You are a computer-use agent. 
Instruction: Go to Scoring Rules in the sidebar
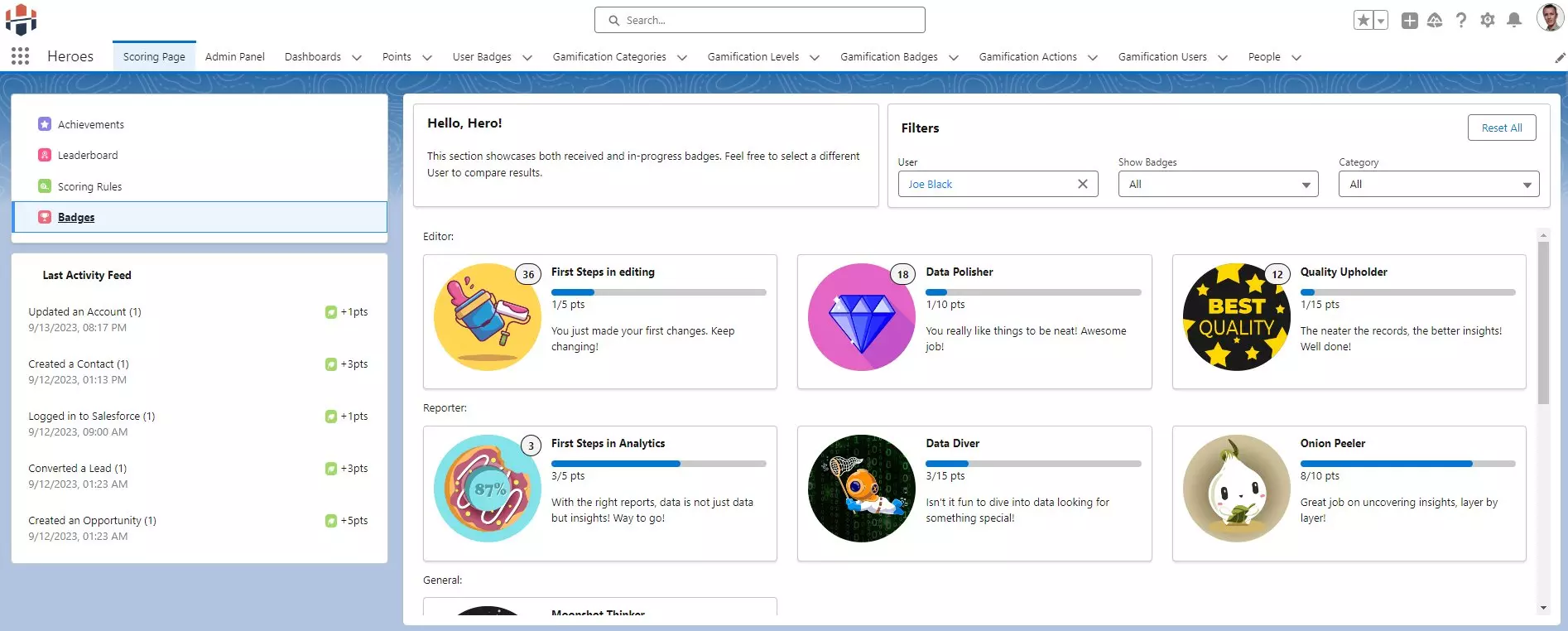click(x=89, y=186)
